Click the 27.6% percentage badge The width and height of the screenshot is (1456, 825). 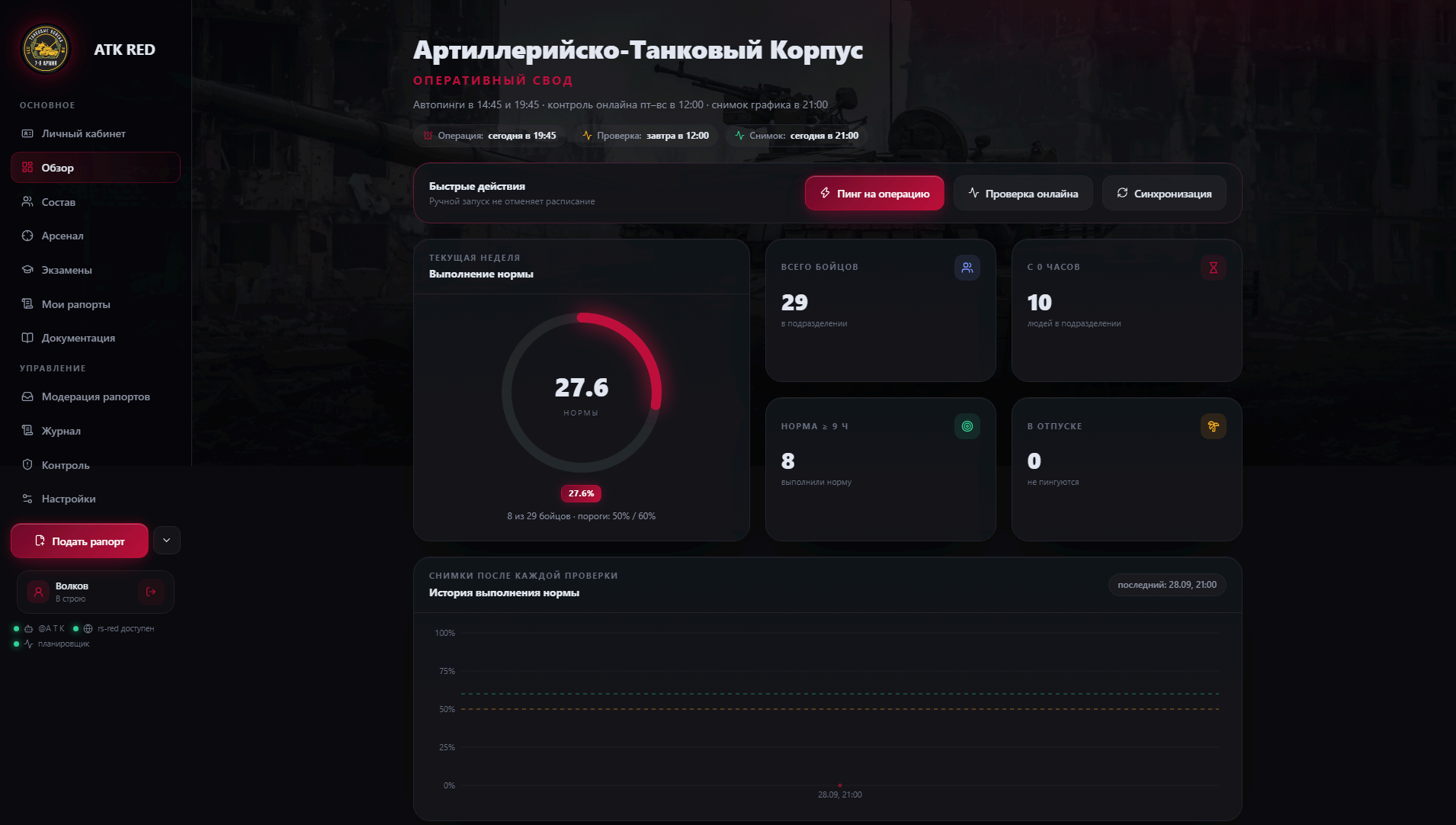click(x=581, y=493)
